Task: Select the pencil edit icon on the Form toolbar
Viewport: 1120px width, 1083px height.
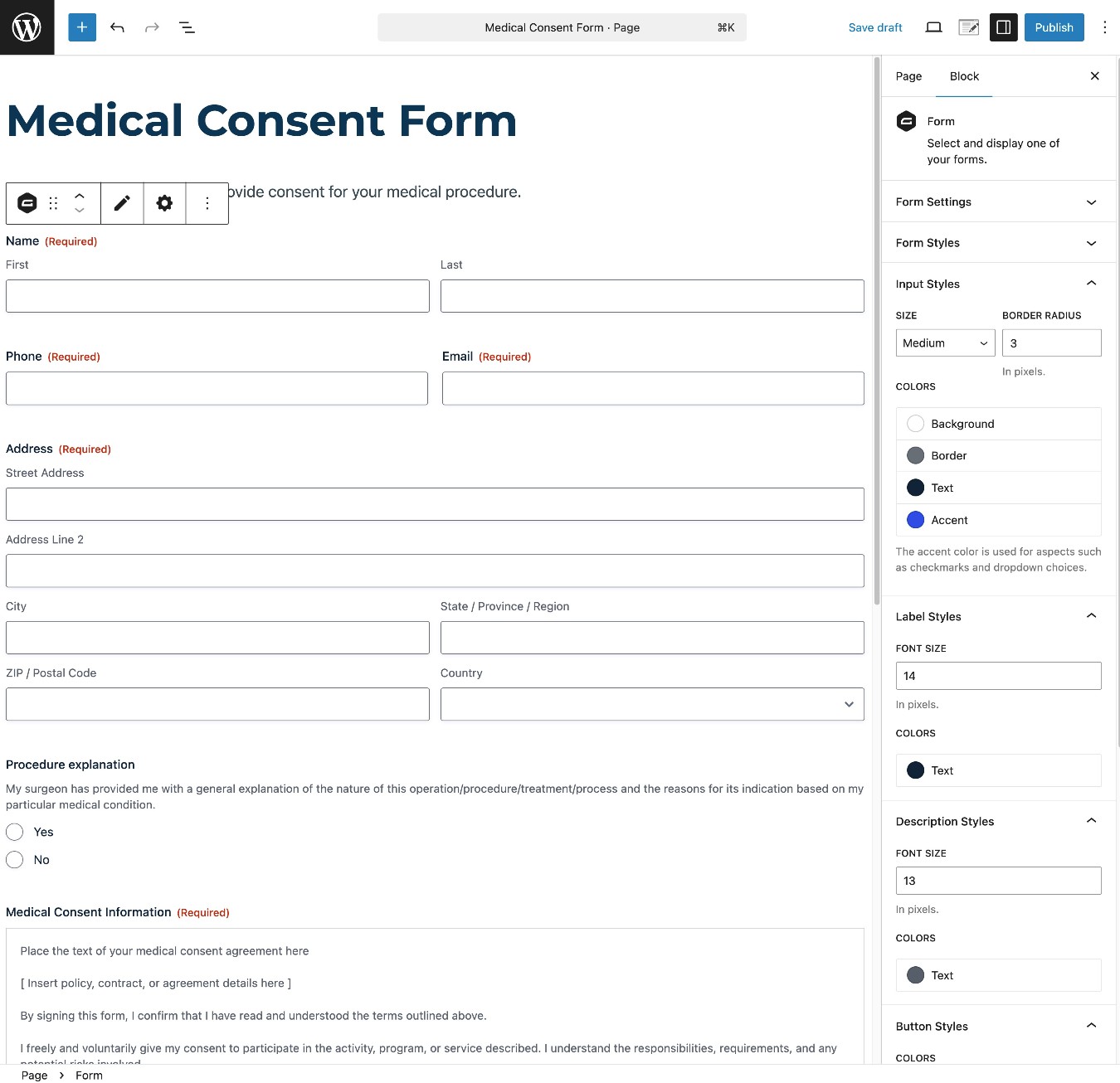Action: [x=122, y=203]
